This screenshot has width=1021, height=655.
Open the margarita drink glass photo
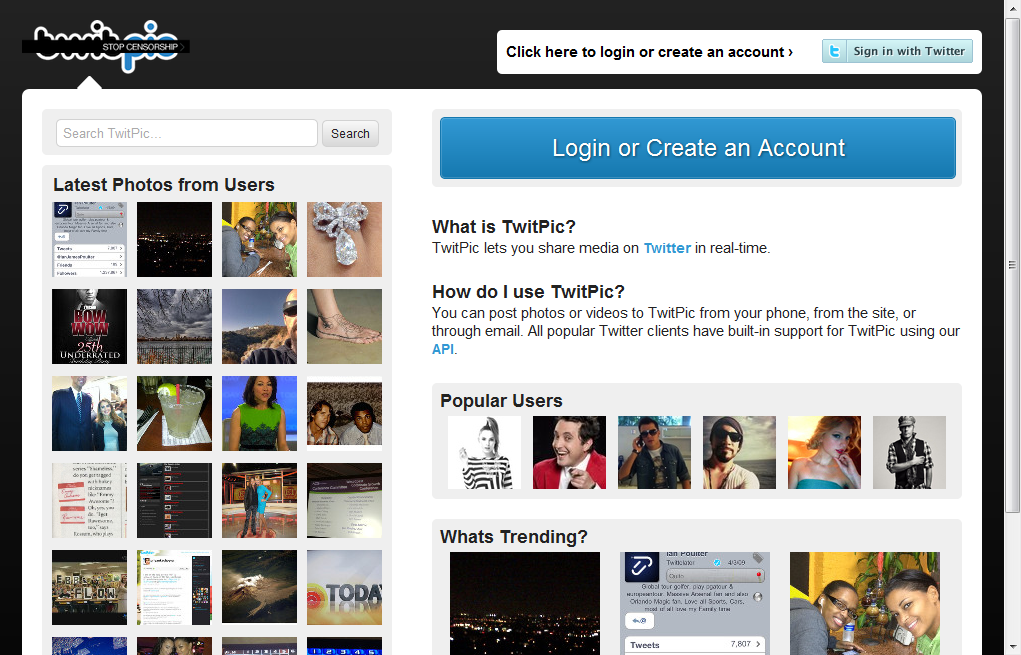coord(175,413)
